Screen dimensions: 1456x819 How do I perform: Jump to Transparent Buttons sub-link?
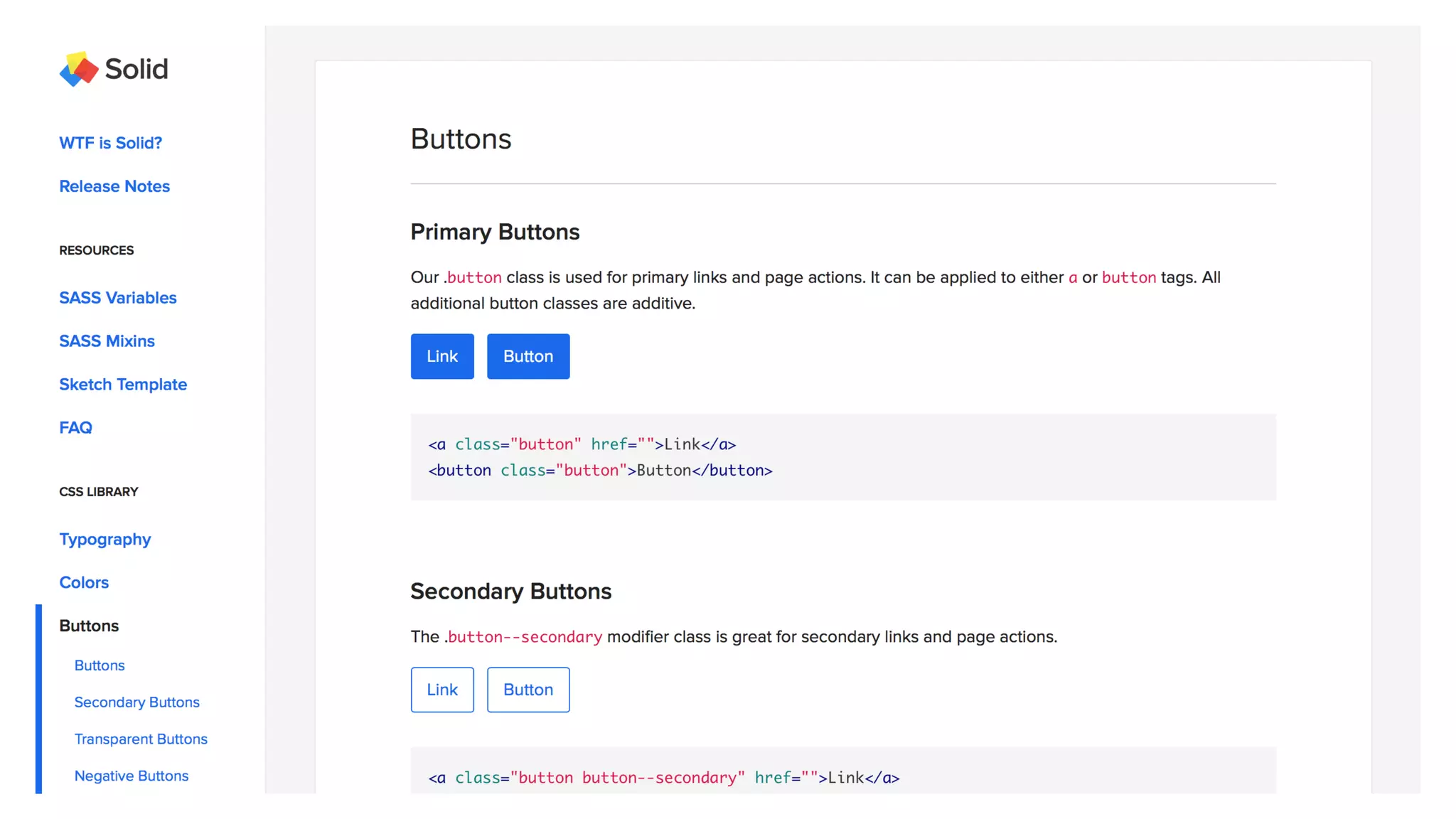click(x=141, y=739)
